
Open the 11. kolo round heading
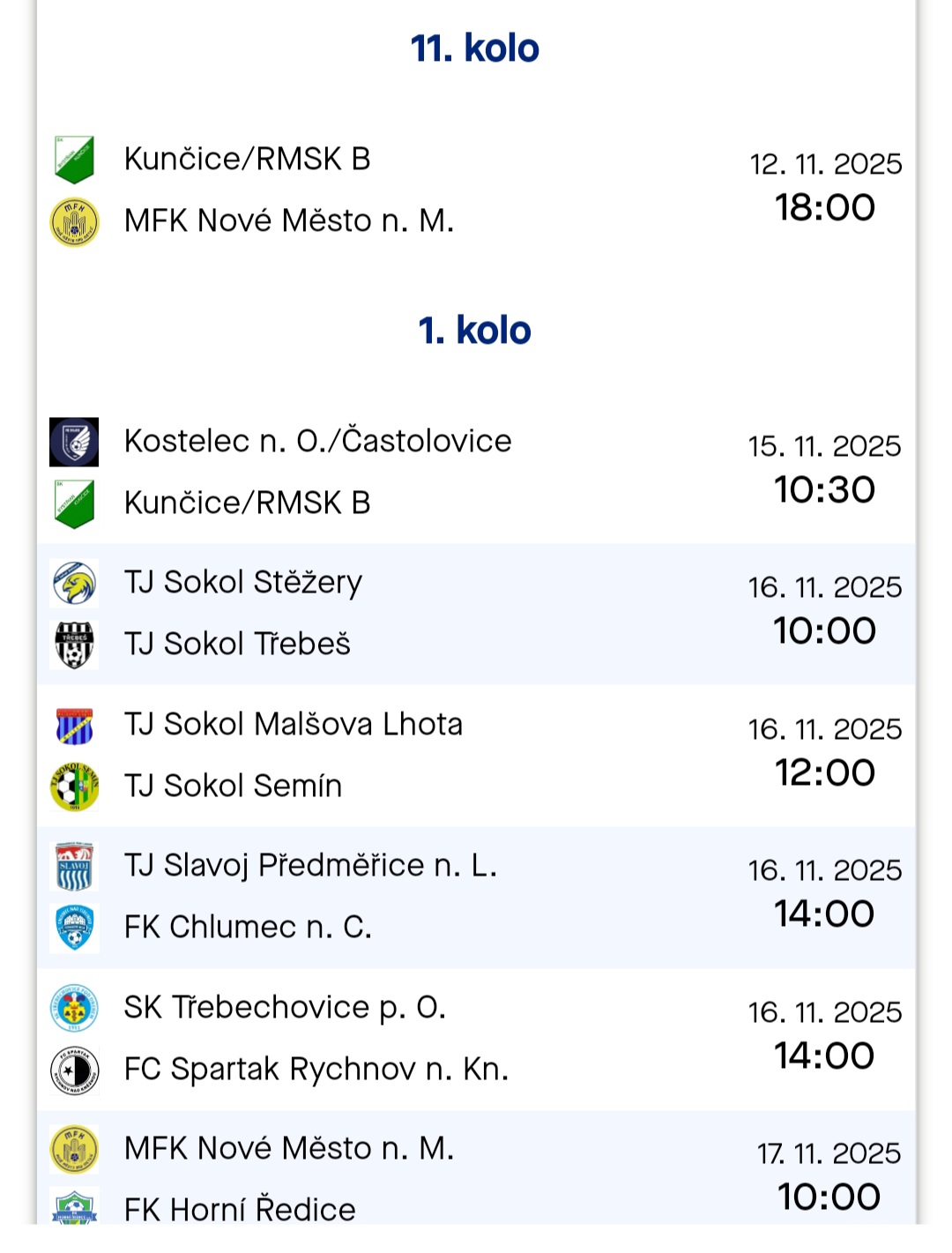point(475,48)
